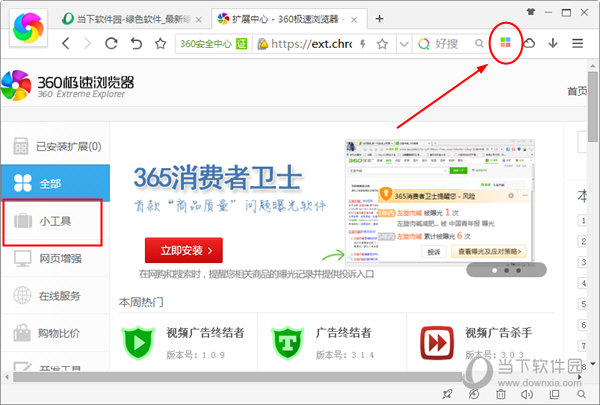Click the pin icon in status bar

(x=447, y=394)
